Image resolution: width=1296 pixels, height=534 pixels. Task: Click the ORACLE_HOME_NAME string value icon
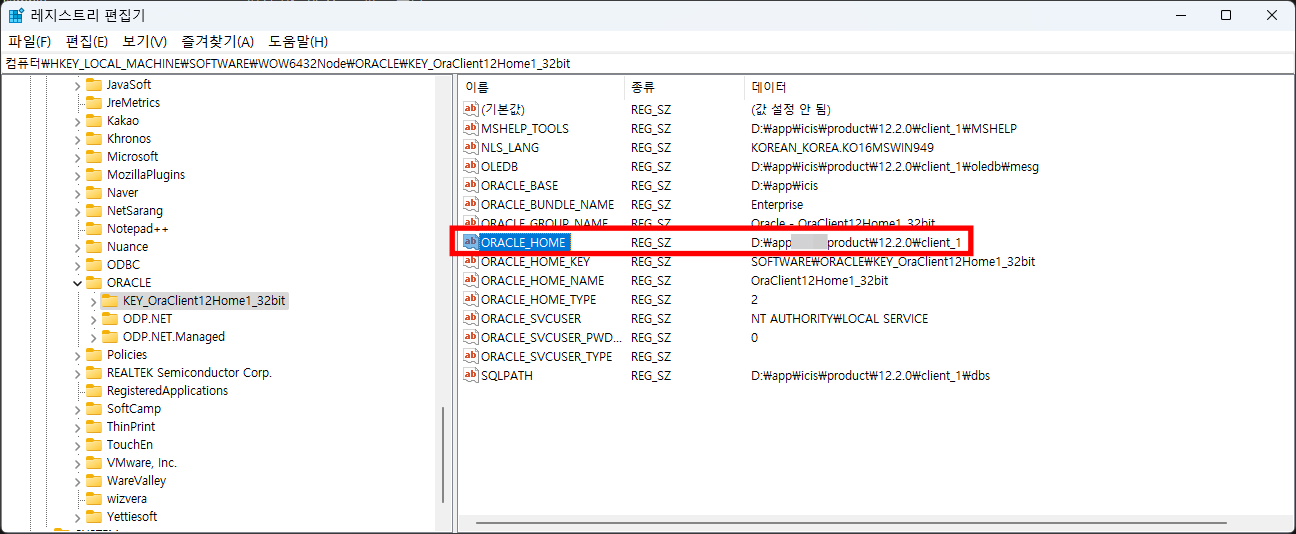pos(471,280)
